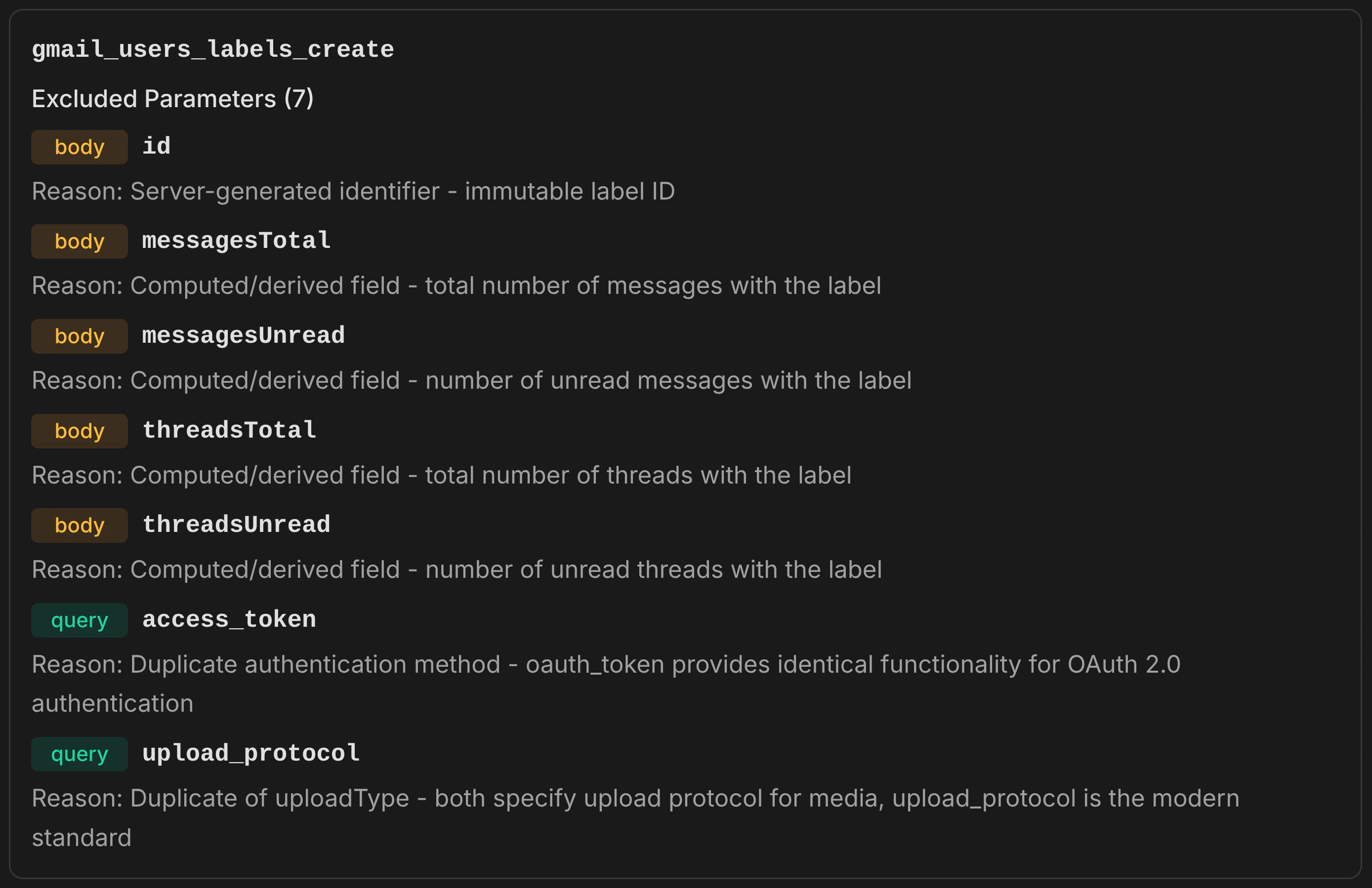Click the query badge beside access_token
1372x888 pixels.
[80, 621]
